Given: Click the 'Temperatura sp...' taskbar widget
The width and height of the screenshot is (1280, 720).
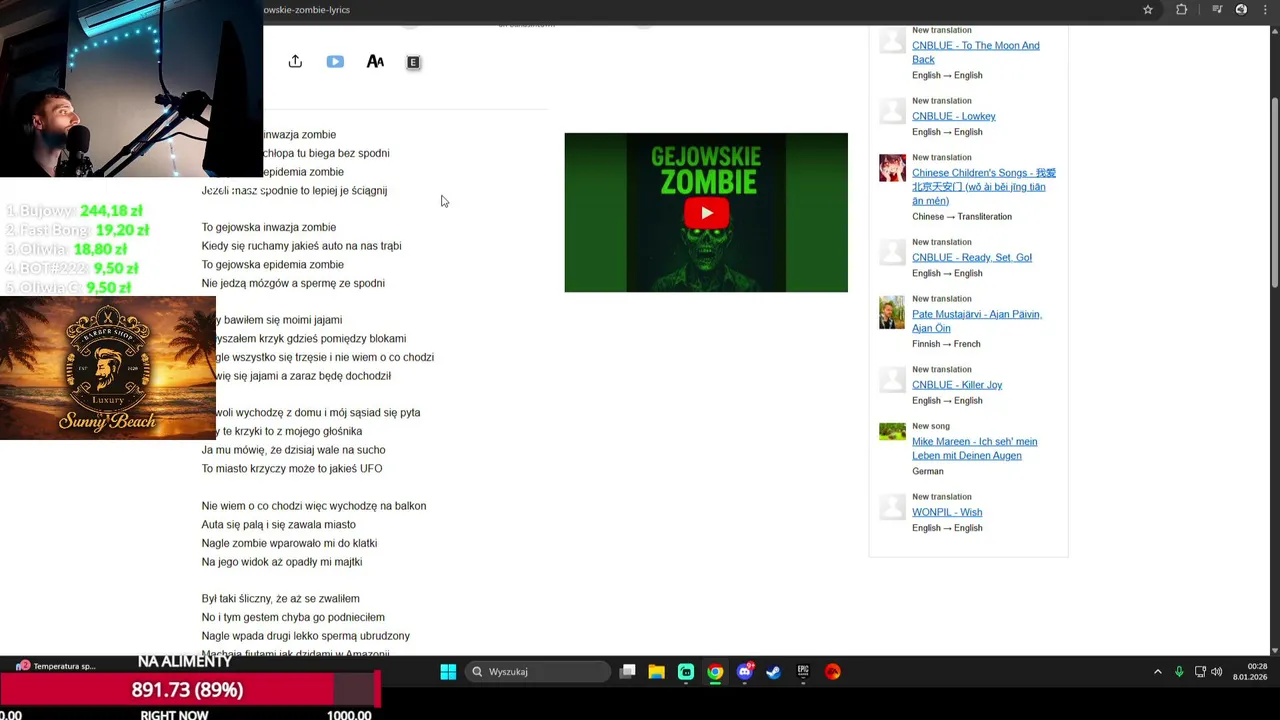Looking at the screenshot, I should point(57,666).
